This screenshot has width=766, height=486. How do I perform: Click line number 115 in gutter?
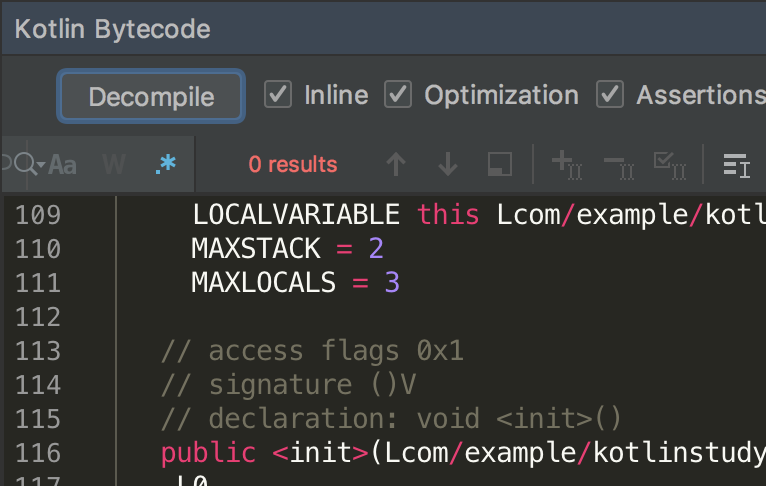coord(38,419)
